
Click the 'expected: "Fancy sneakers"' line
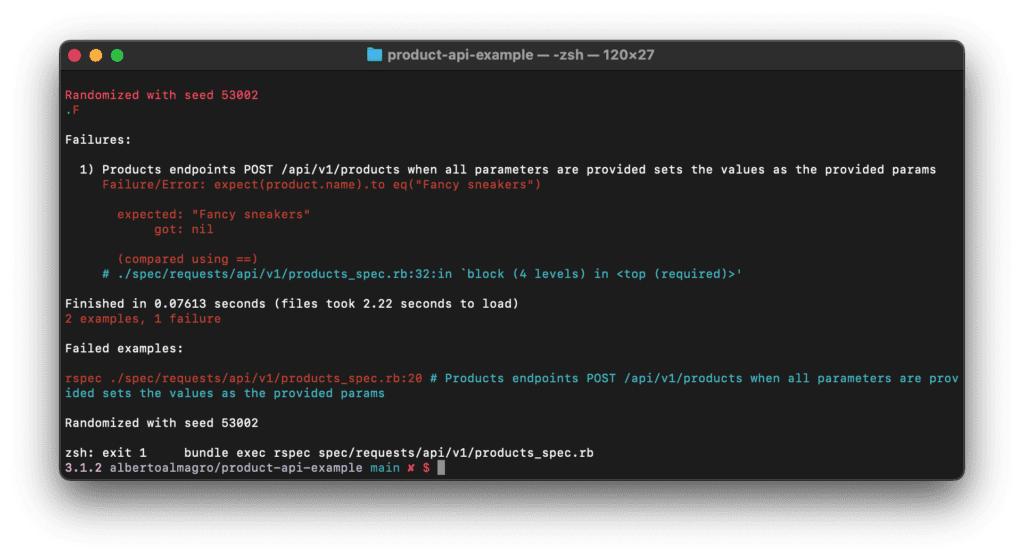click(x=214, y=215)
